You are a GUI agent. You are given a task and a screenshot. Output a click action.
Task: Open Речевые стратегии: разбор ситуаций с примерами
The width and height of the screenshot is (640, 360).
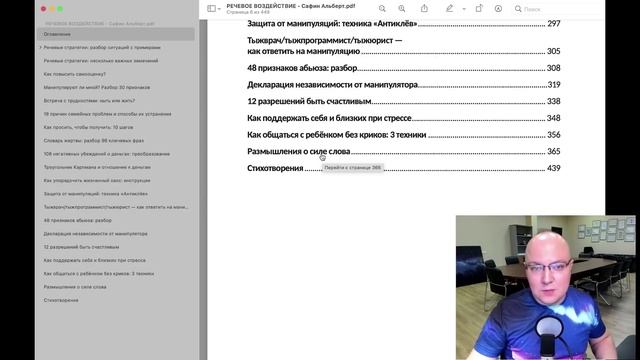coord(102,47)
